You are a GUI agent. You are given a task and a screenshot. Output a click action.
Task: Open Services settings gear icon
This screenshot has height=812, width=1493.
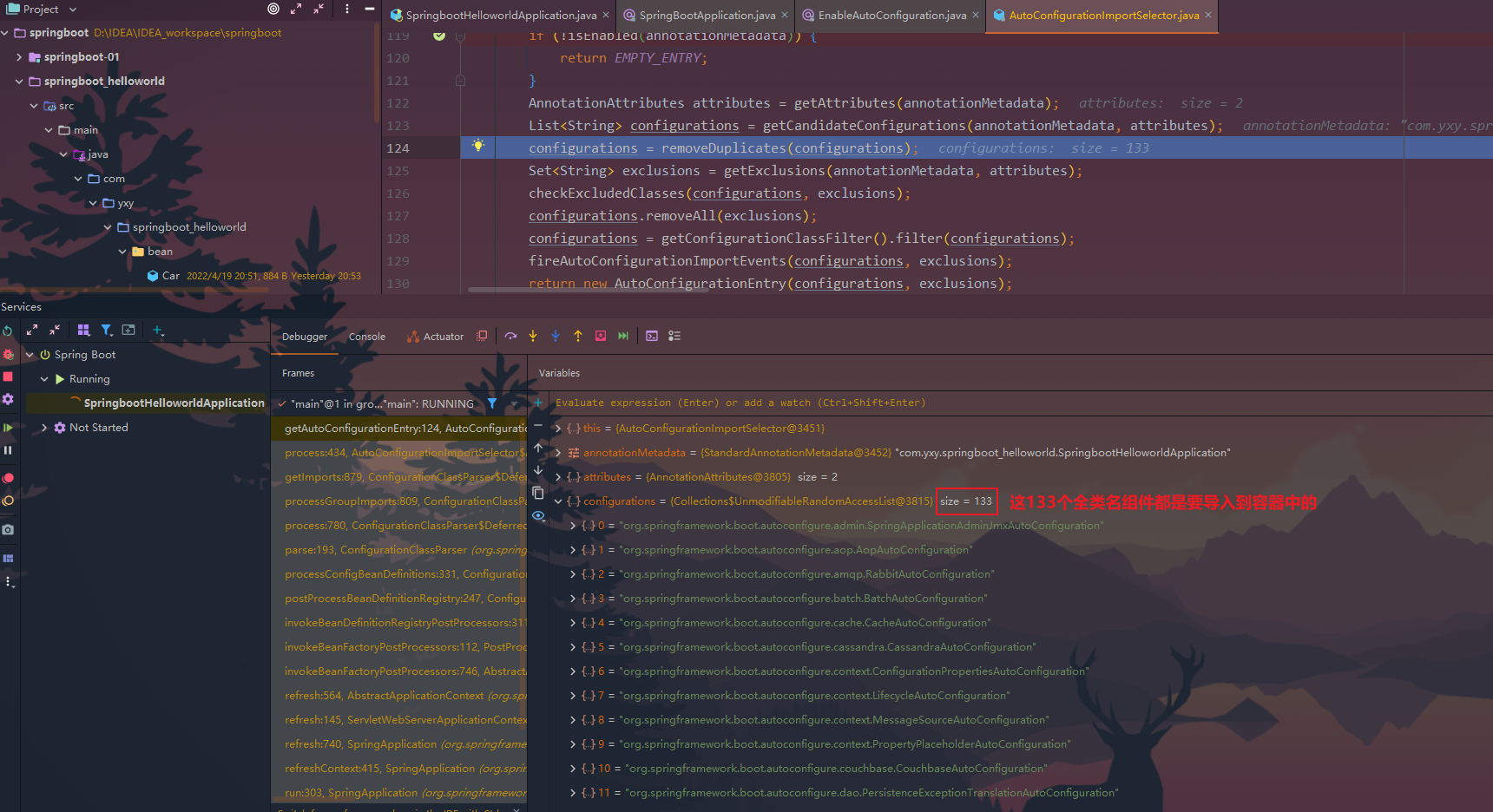[x=8, y=399]
